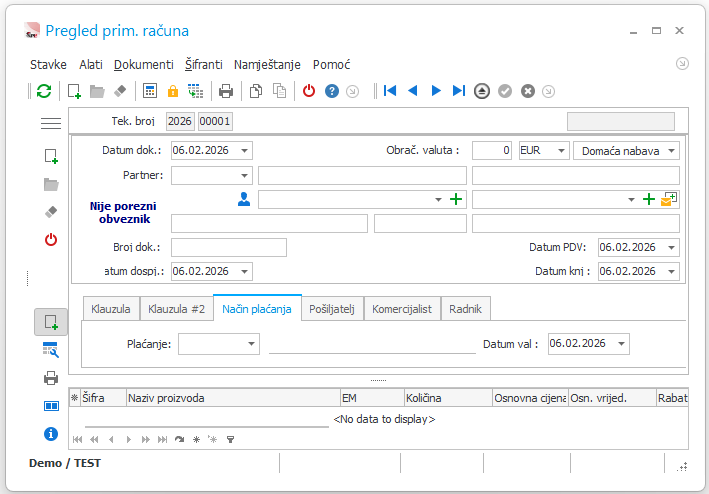Click the red power icon in toolbar
Screen dimensions: 709x494
click(x=309, y=91)
